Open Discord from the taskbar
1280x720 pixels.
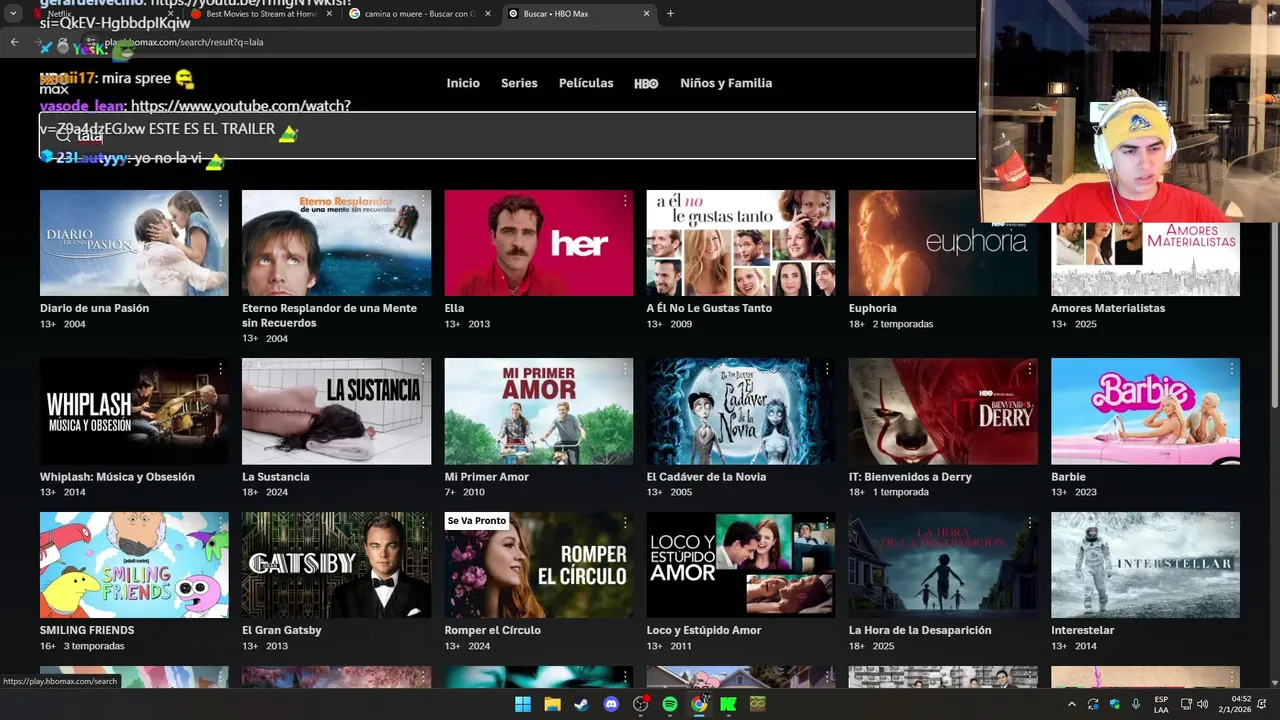coord(611,704)
